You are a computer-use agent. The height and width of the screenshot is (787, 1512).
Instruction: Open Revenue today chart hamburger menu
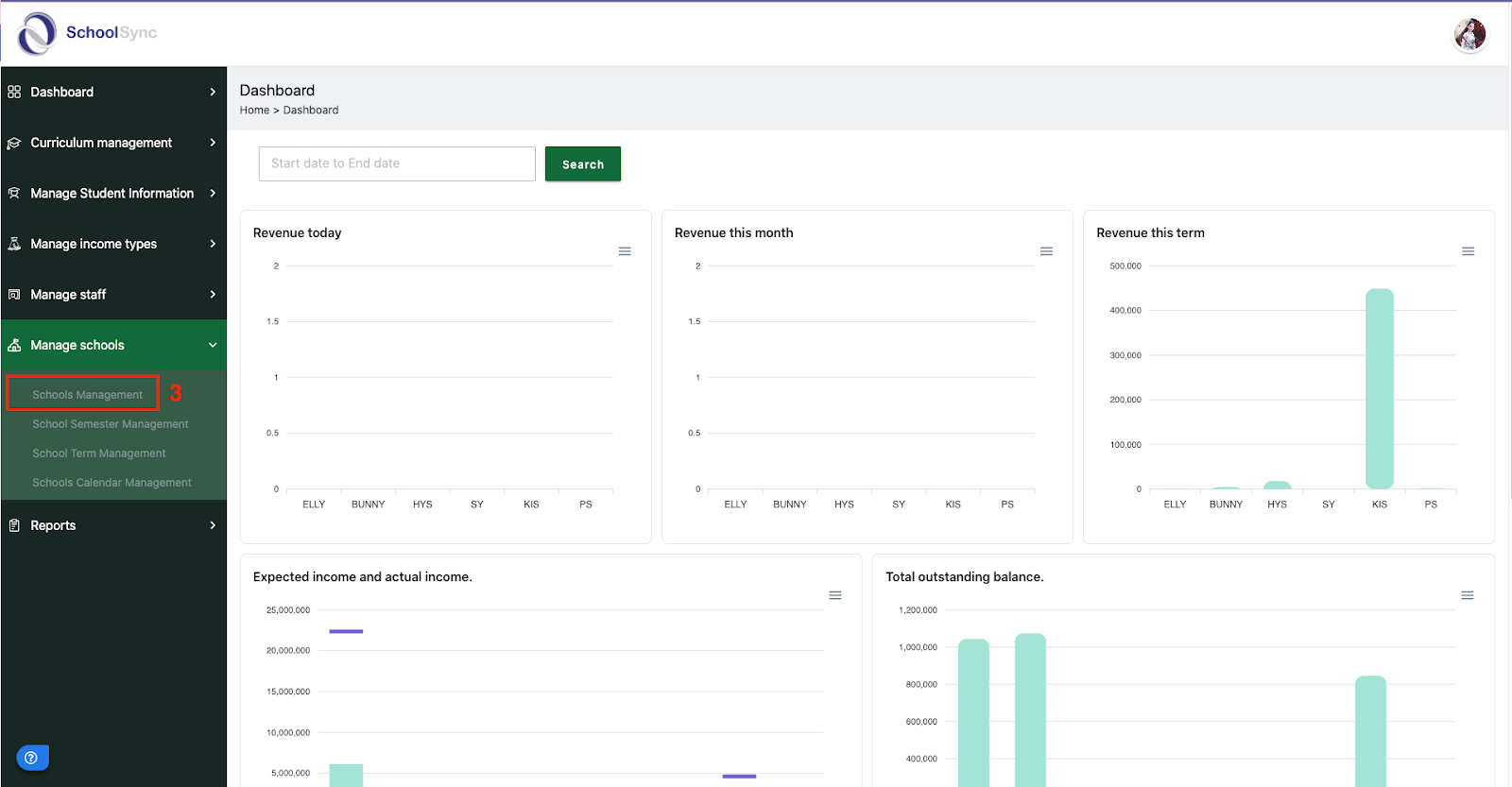625,251
